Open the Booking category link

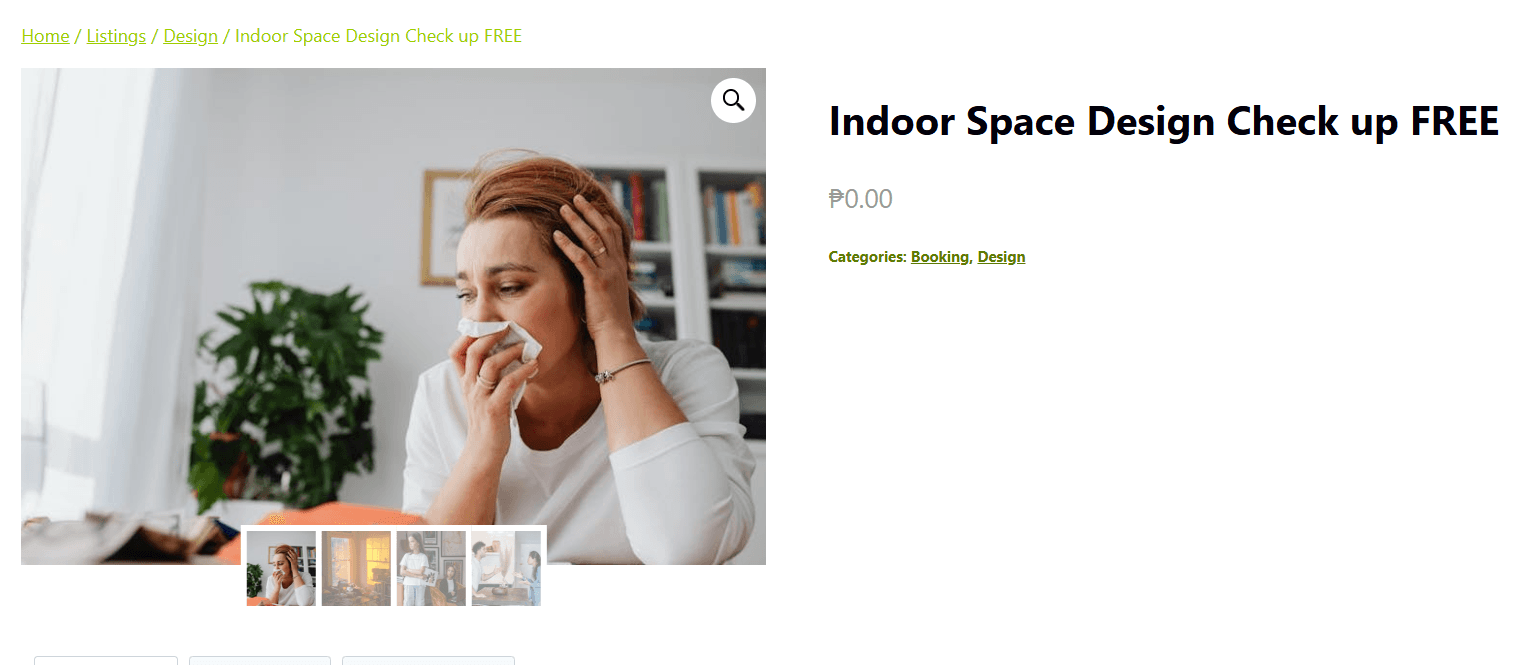pos(939,257)
